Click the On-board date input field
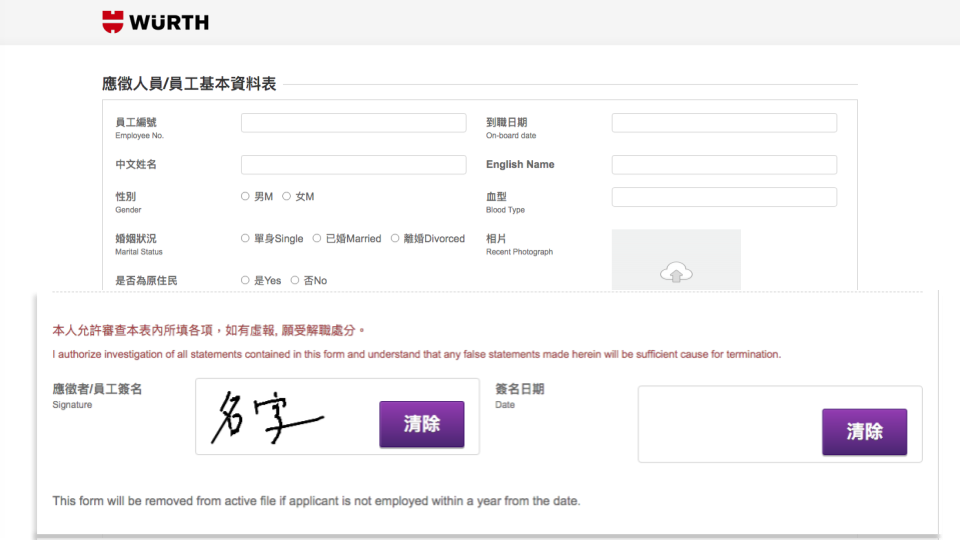Image resolution: width=960 pixels, height=540 pixels. [724, 123]
